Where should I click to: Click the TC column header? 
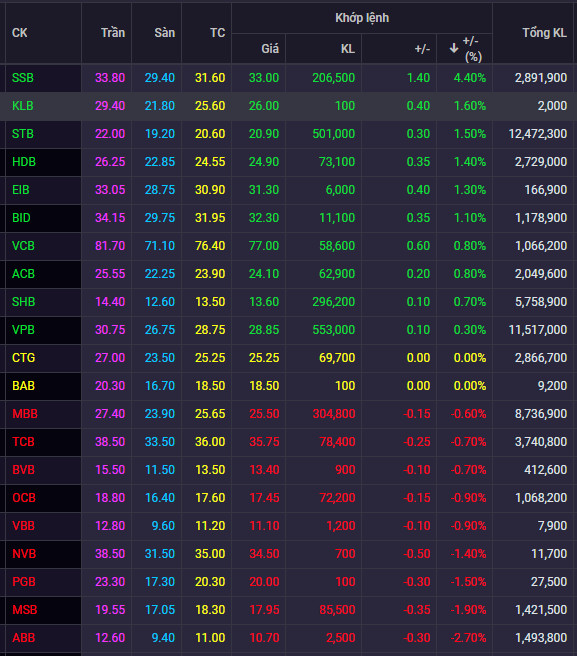click(218, 33)
